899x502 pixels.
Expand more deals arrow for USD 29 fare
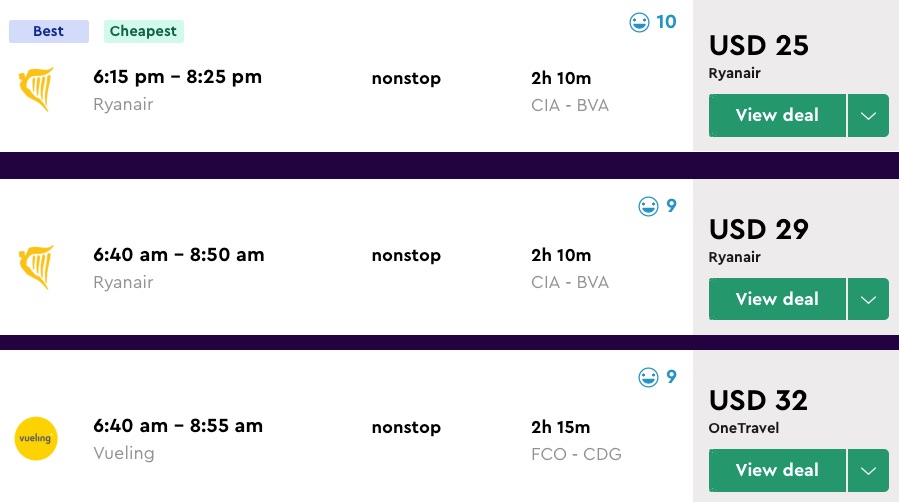[x=868, y=299]
